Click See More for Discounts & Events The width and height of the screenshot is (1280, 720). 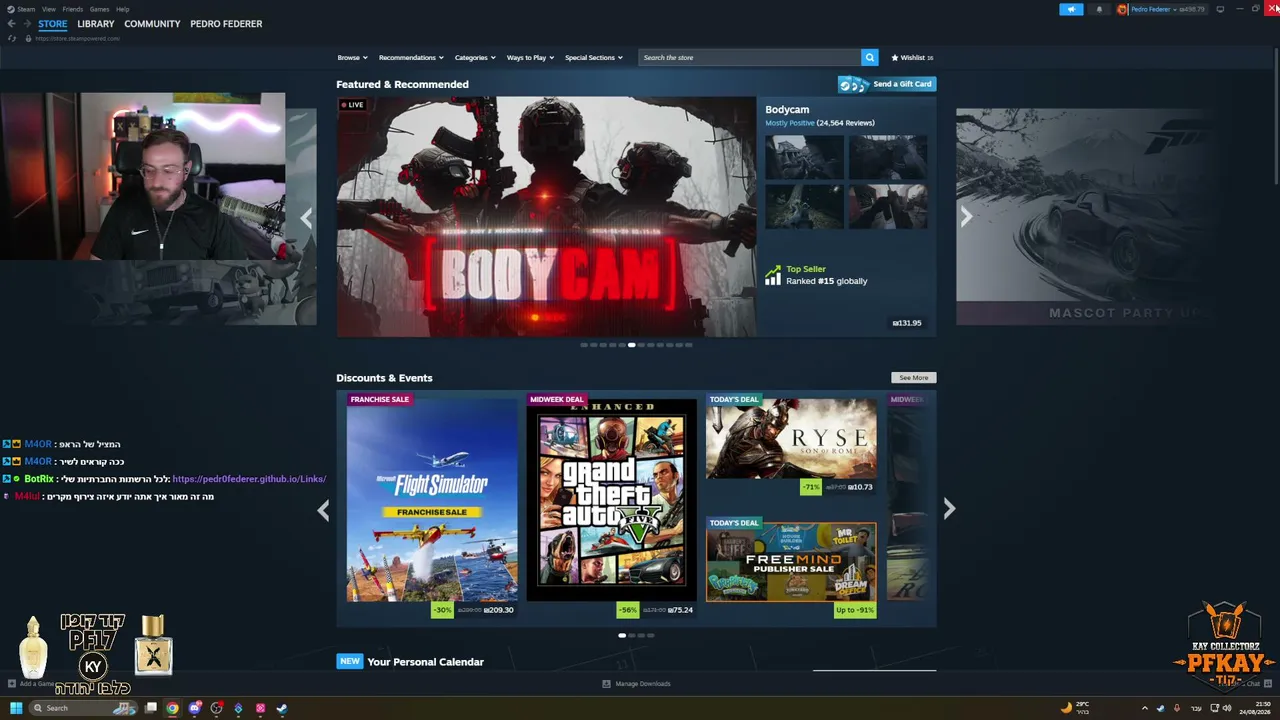point(914,378)
